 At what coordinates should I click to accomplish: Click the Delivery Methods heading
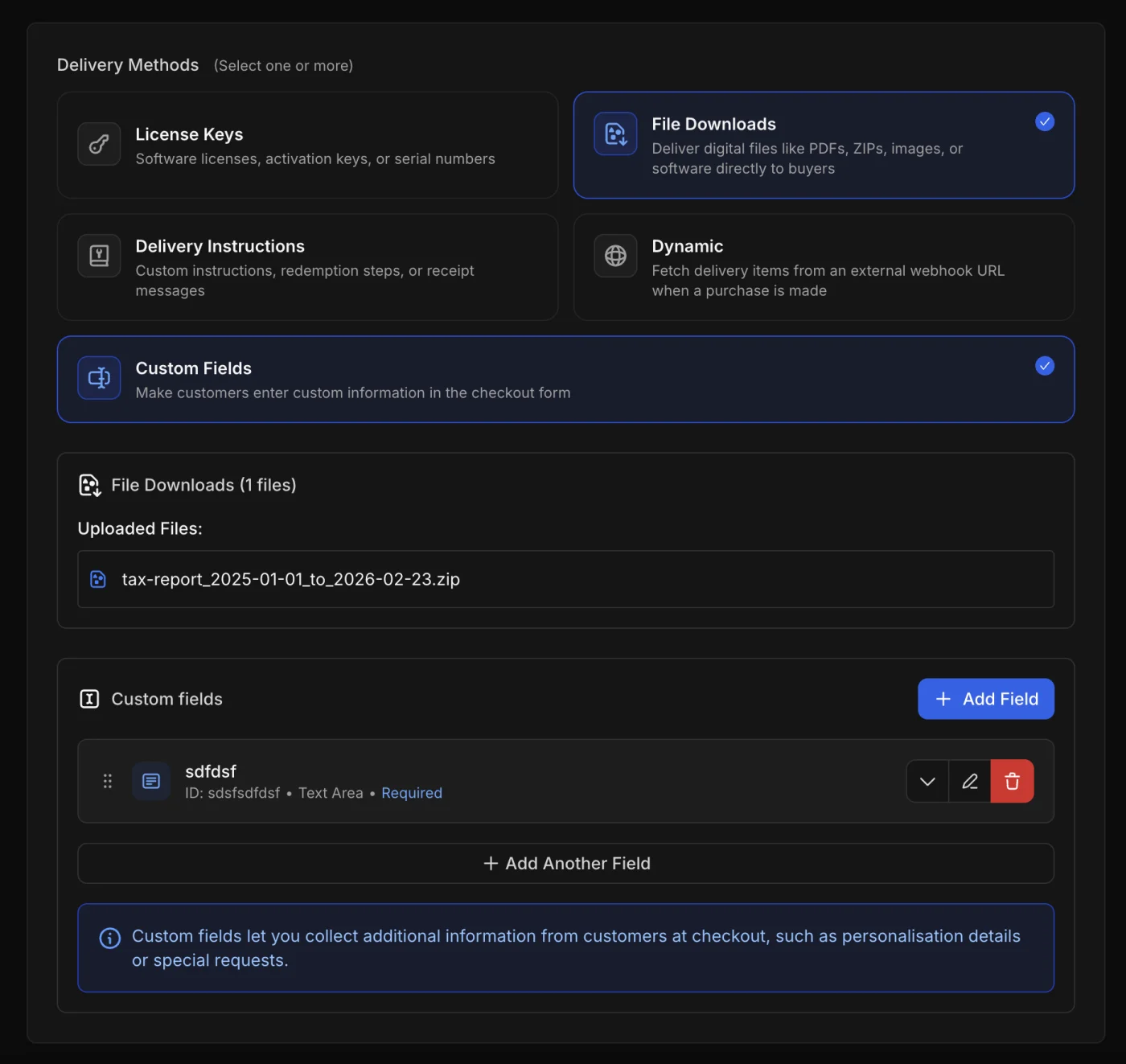tap(128, 65)
